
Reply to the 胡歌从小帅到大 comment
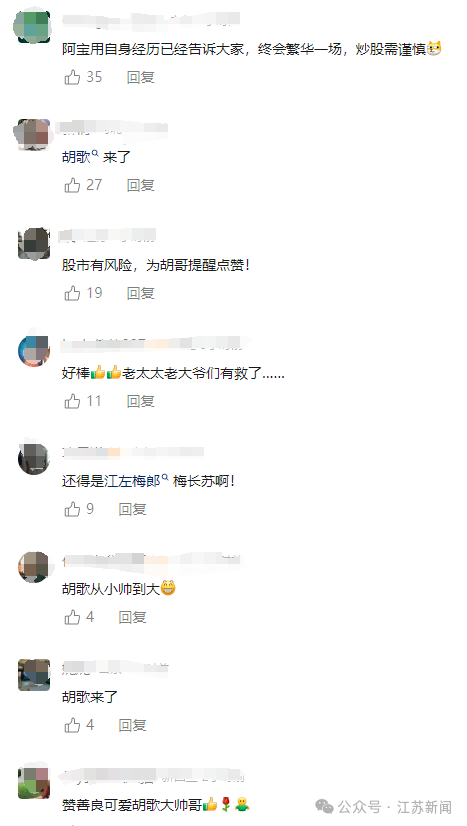coord(133,617)
